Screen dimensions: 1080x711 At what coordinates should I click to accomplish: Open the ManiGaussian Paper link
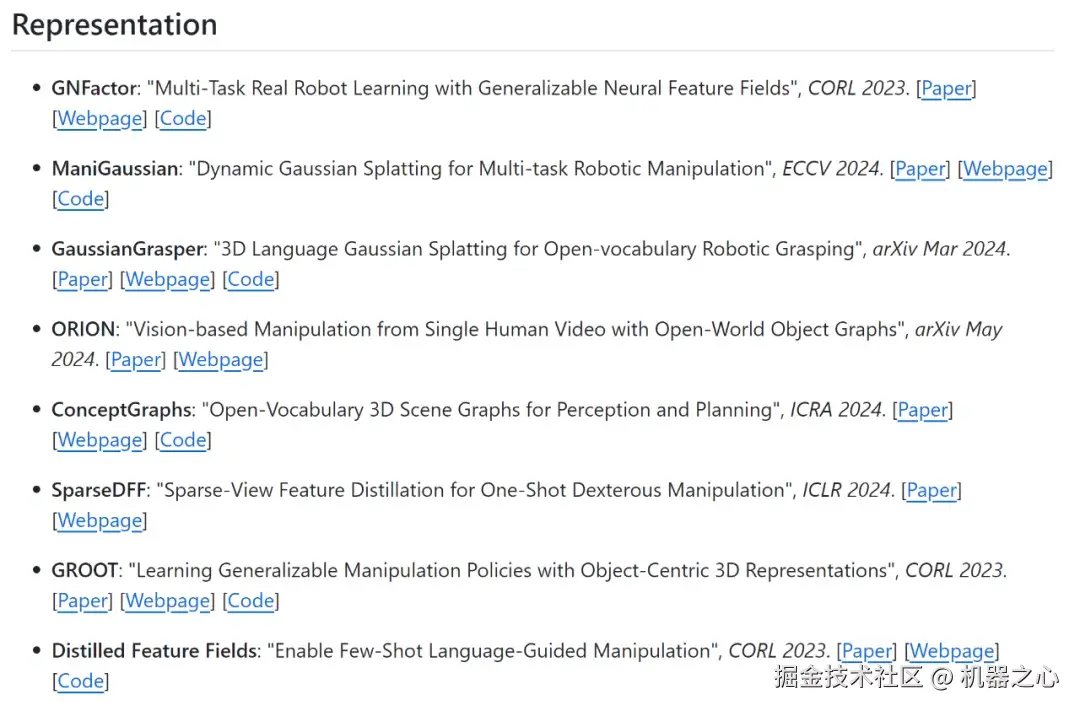[920, 169]
